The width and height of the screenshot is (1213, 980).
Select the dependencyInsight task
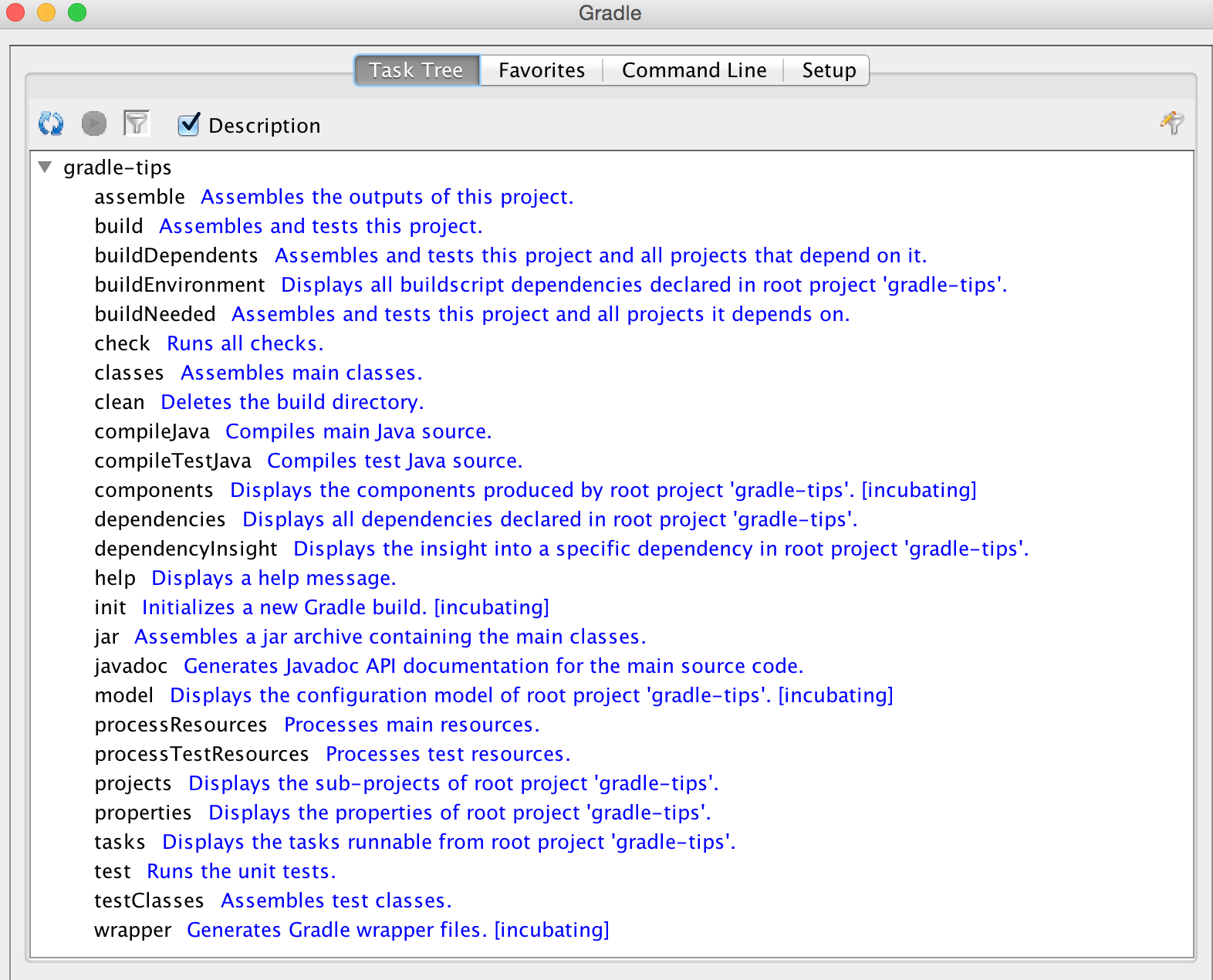click(x=561, y=549)
